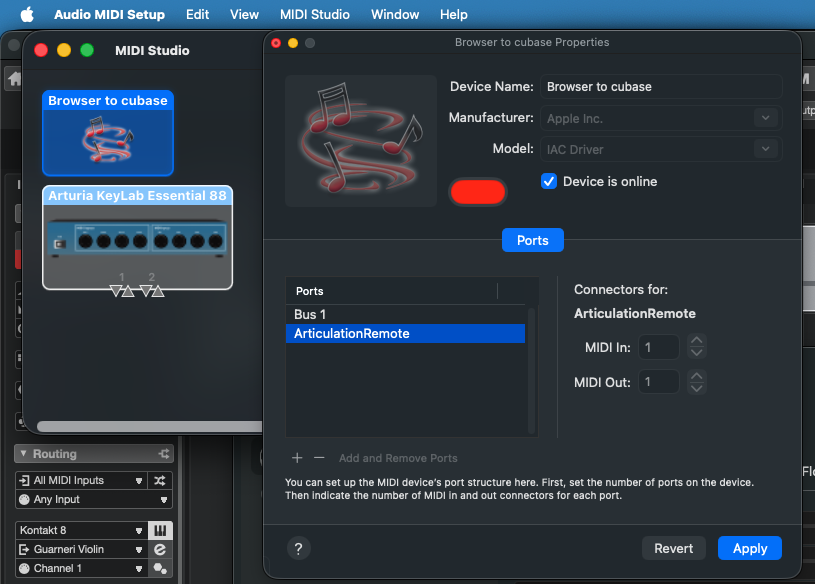
Task: Click the Routing settings icon
Action: pos(164,454)
